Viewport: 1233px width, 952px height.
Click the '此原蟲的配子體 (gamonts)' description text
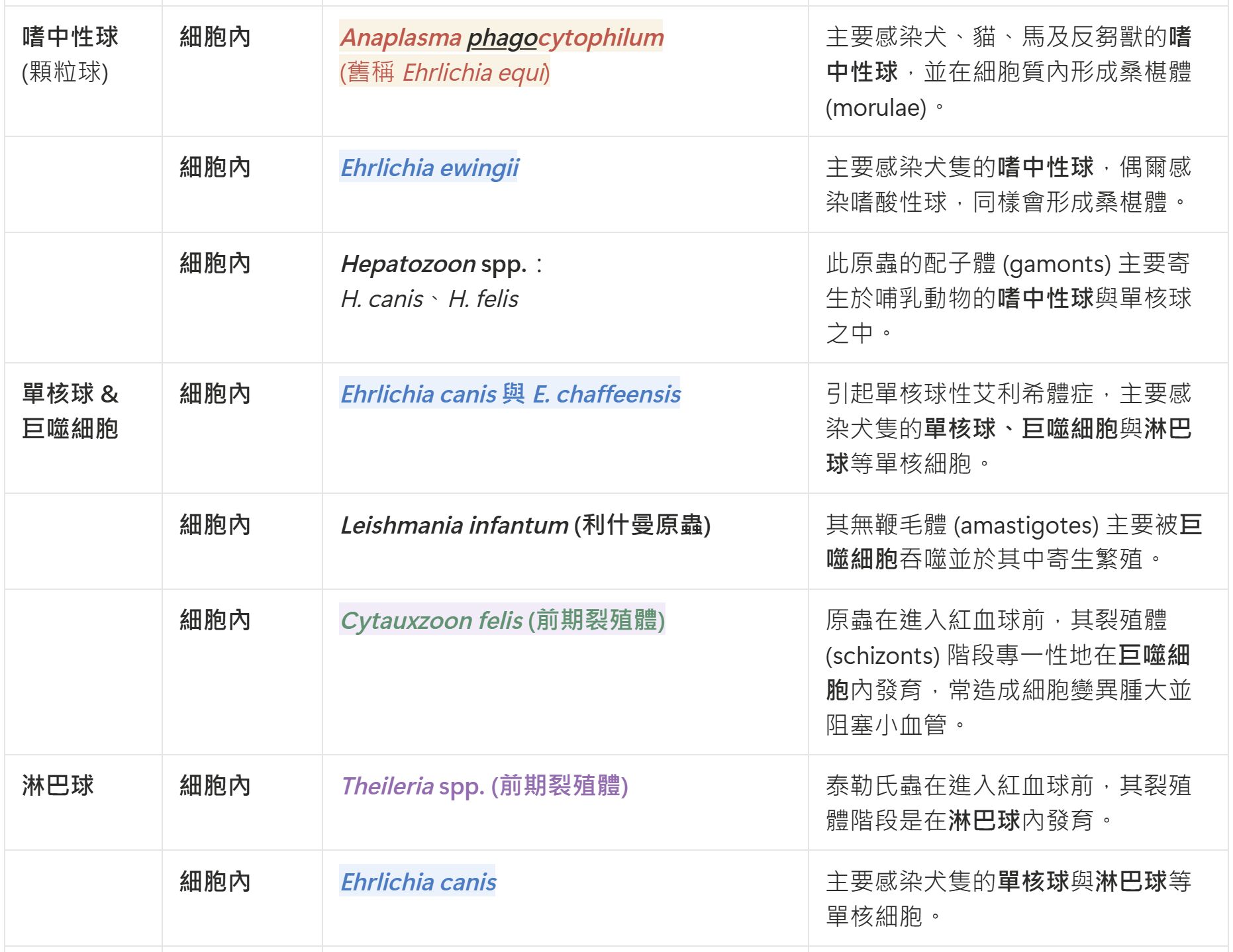pos(968,263)
